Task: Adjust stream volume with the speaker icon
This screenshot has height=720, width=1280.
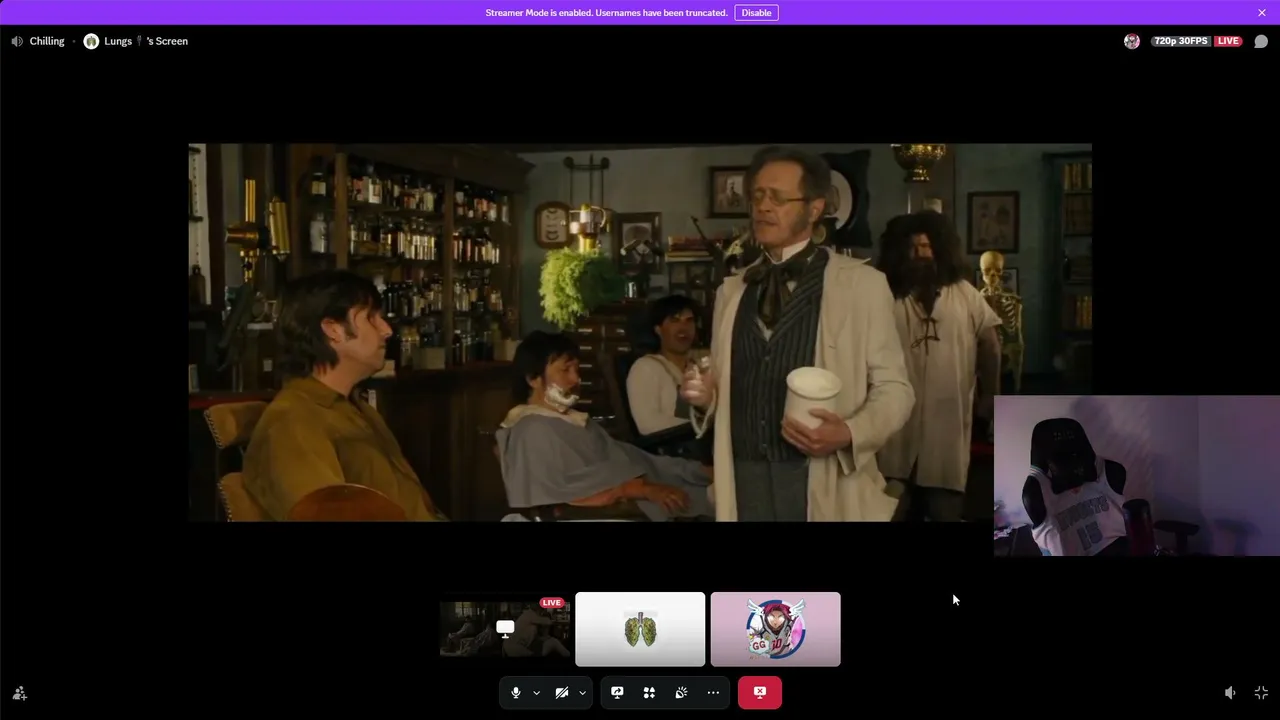Action: [x=1230, y=693]
